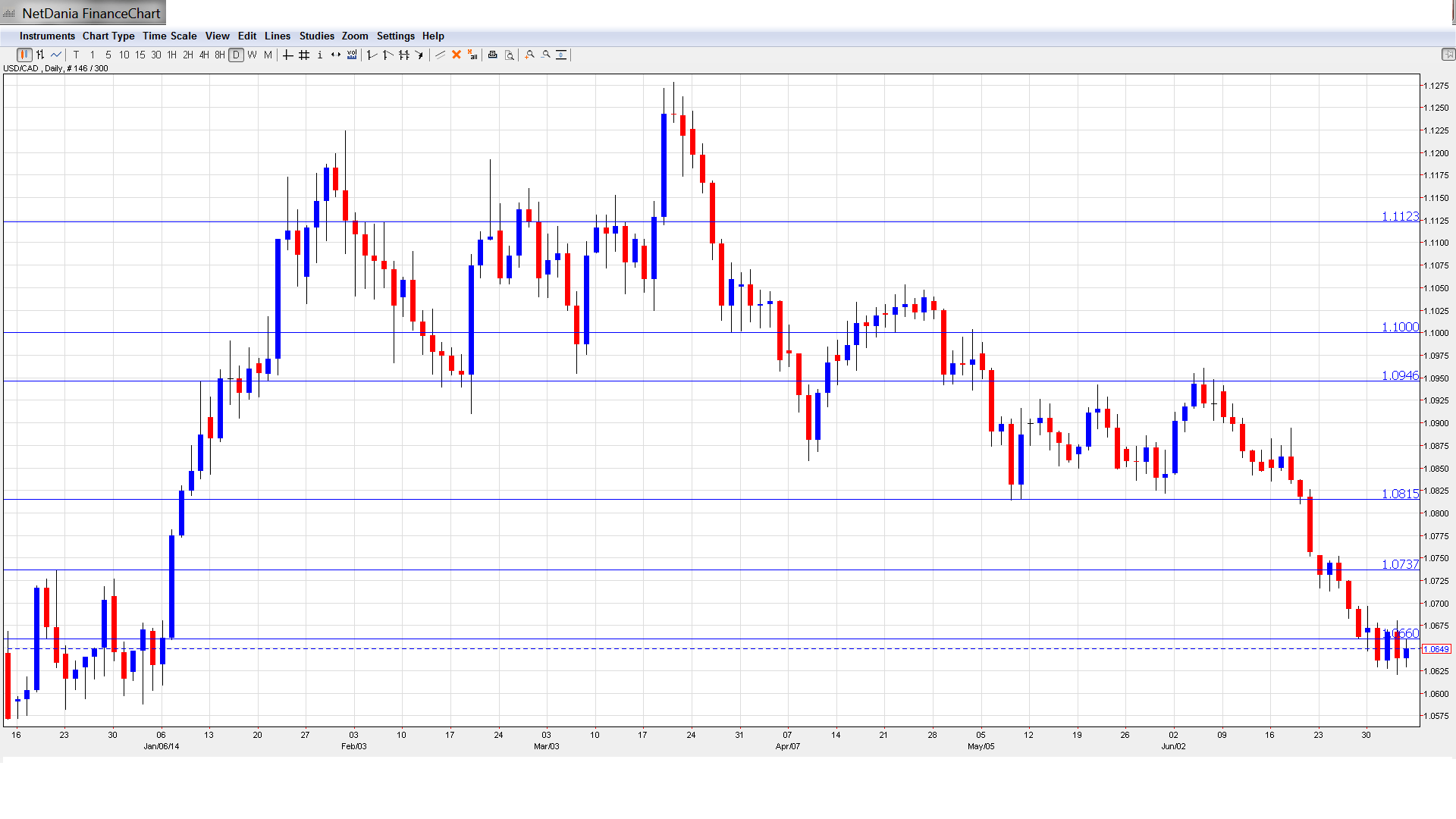Switch to the 4H time scale
Image resolution: width=1456 pixels, height=819 pixels.
click(204, 55)
